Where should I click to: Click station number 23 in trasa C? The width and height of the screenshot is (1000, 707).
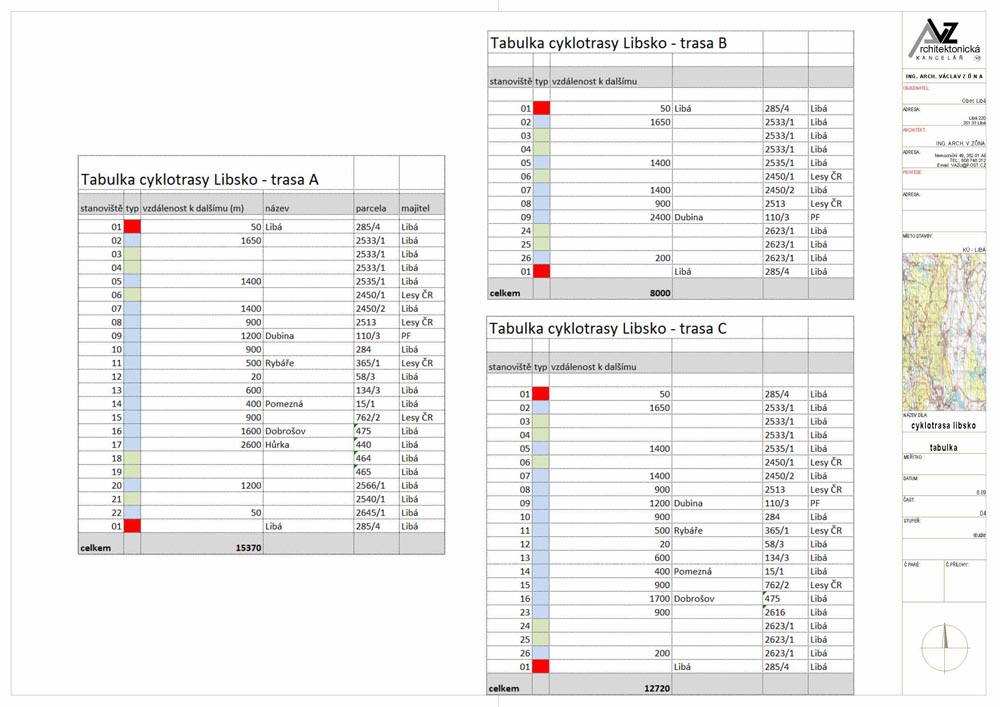pos(525,613)
